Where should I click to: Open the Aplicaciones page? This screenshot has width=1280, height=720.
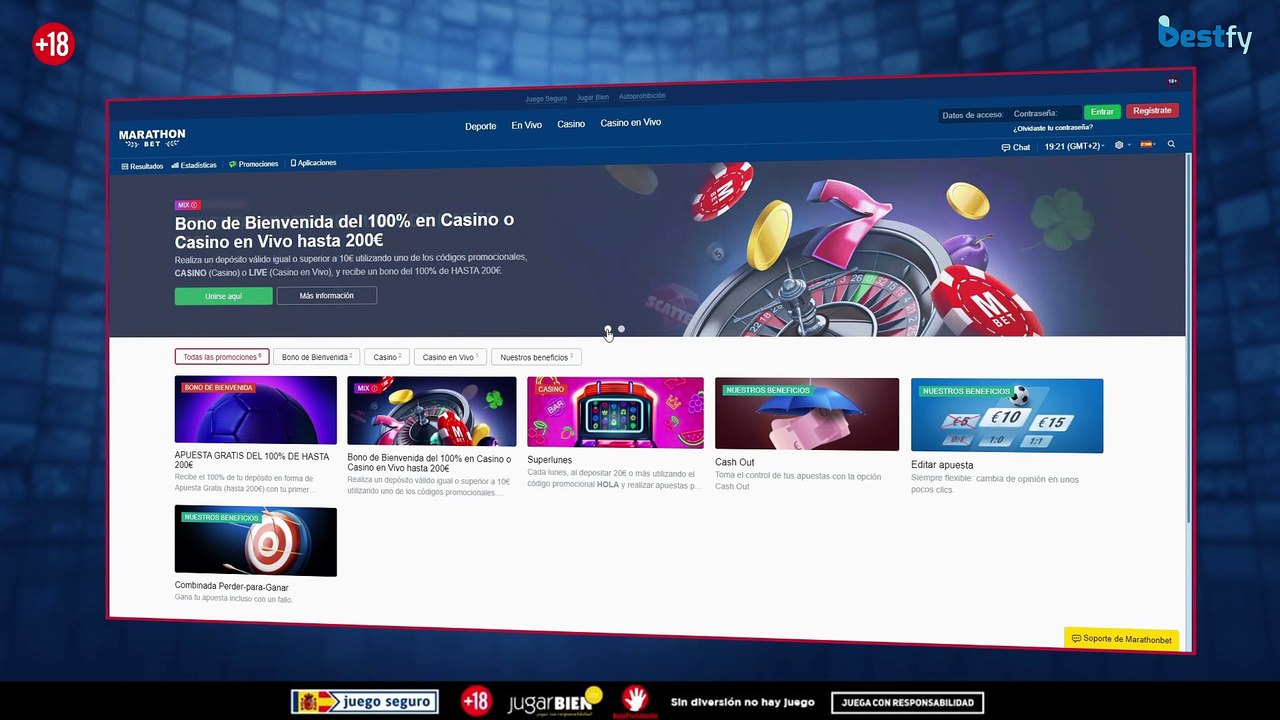(x=313, y=163)
